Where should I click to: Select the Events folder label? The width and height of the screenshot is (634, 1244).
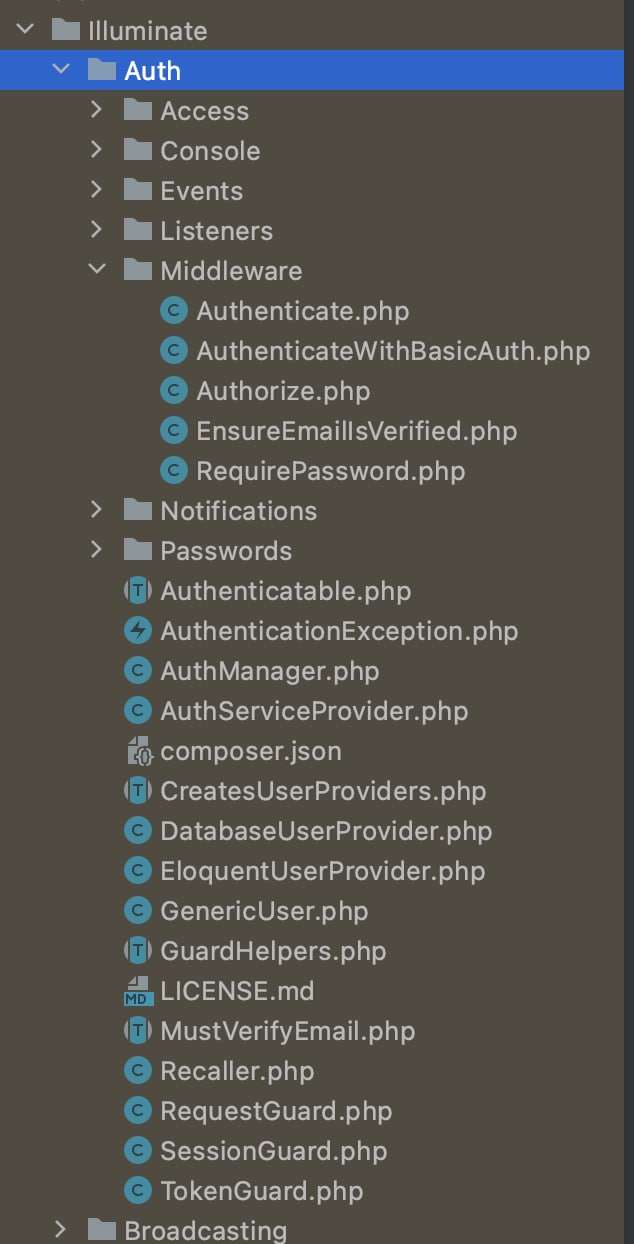tap(201, 191)
